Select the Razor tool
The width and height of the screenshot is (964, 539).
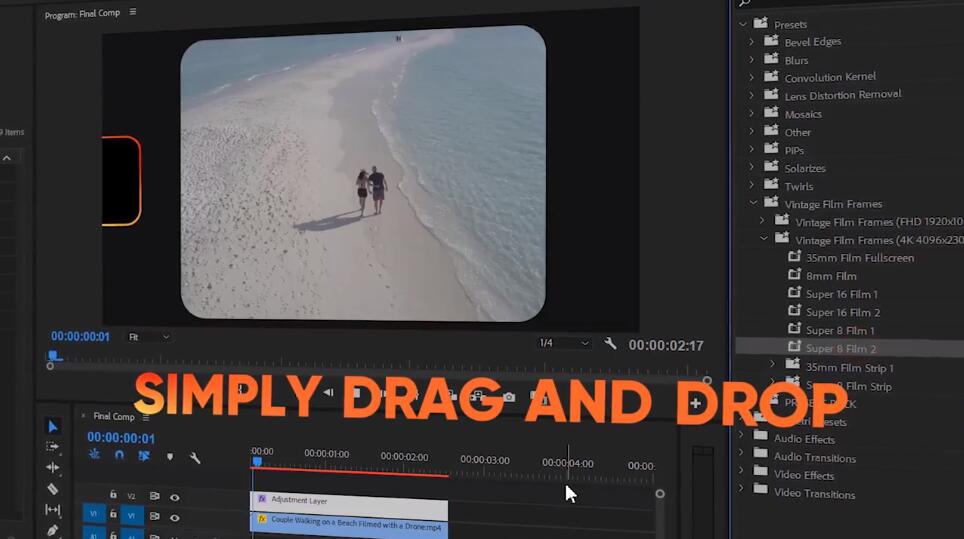point(52,489)
